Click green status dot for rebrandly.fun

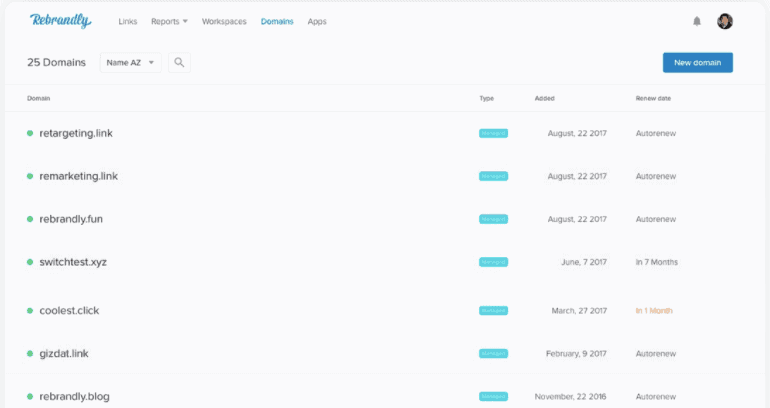30,219
